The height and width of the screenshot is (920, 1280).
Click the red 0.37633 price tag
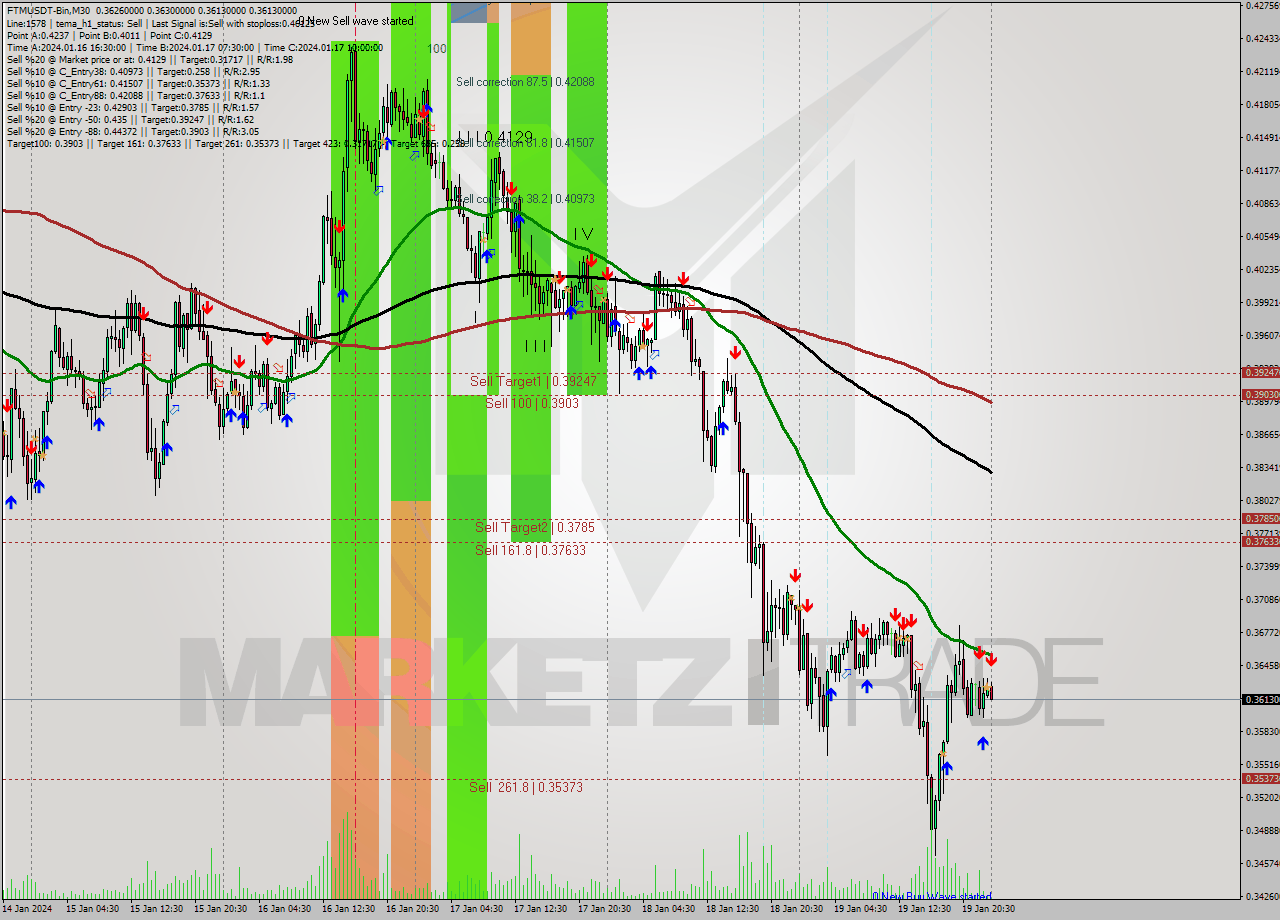pyautogui.click(x=1260, y=541)
